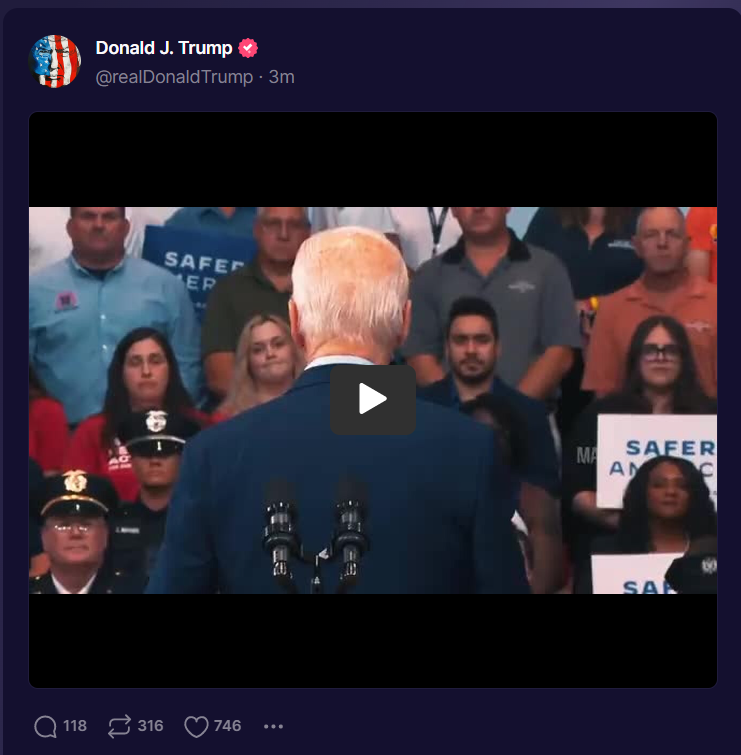Open the Donald J. Trump display name

(x=164, y=48)
